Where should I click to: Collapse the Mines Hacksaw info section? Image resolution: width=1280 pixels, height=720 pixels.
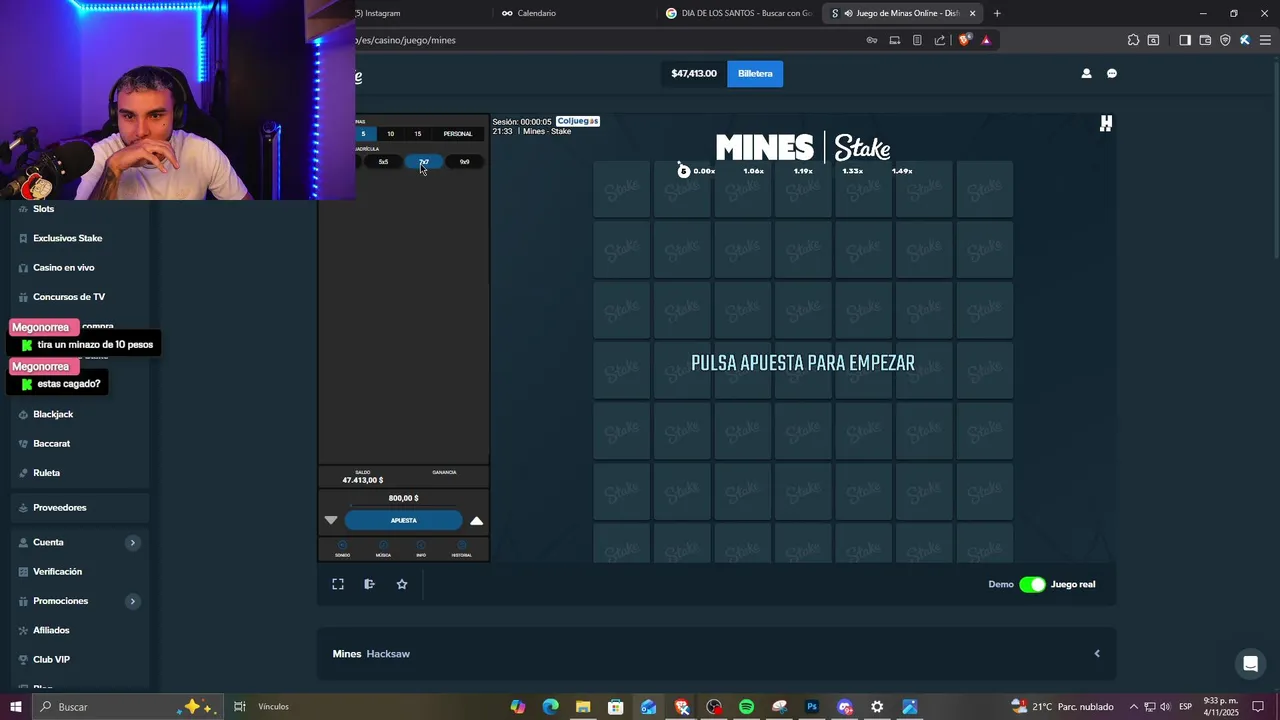(x=1097, y=654)
